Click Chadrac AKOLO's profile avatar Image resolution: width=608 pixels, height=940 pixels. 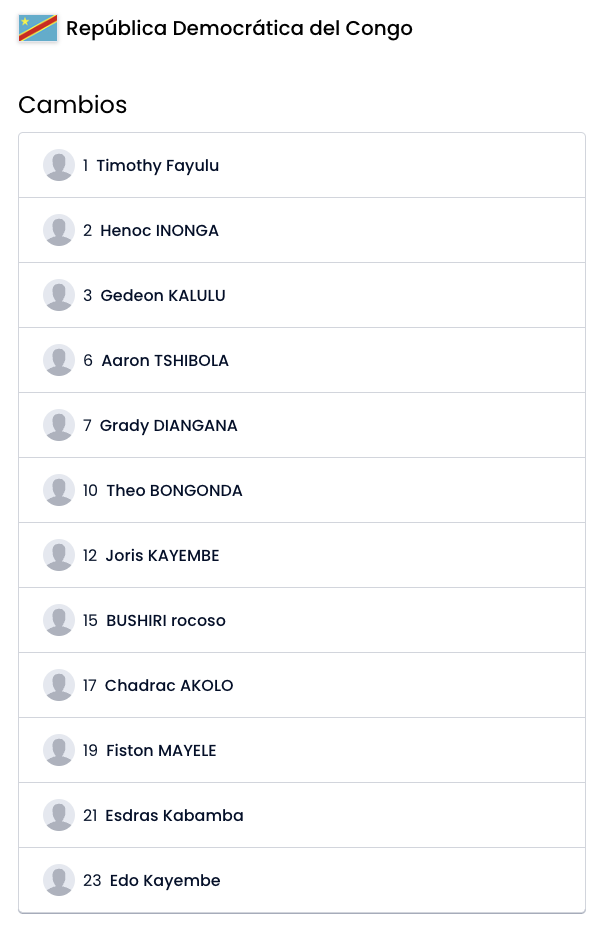point(59,685)
